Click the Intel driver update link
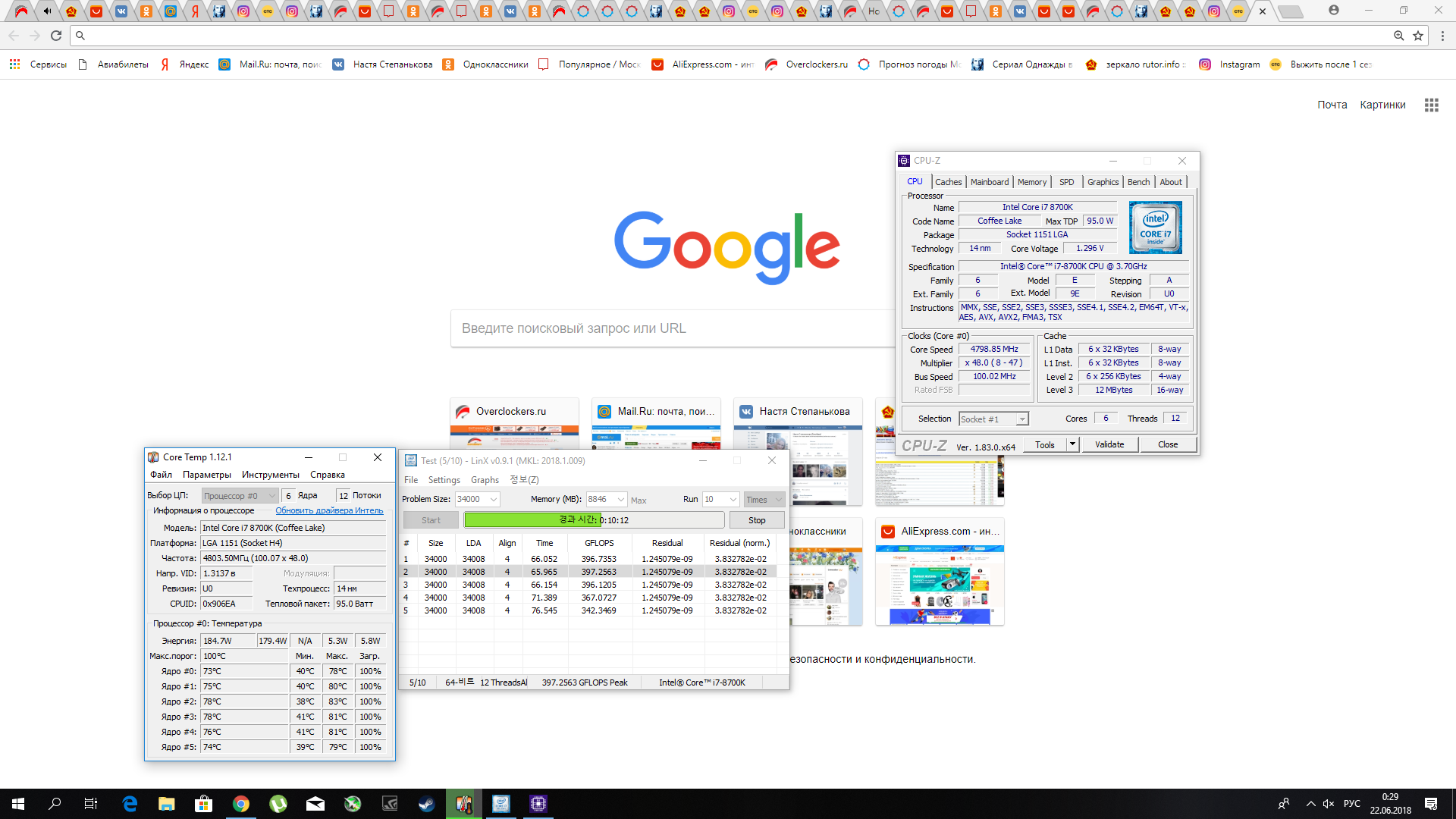The width and height of the screenshot is (1456, 819). pos(329,511)
